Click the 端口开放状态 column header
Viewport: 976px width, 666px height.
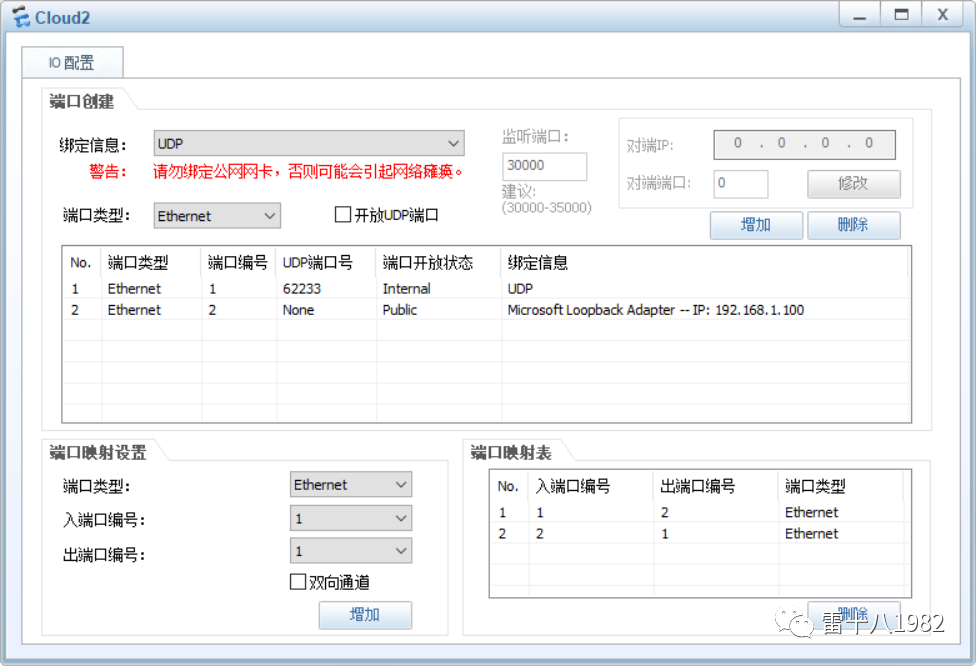pos(438,263)
